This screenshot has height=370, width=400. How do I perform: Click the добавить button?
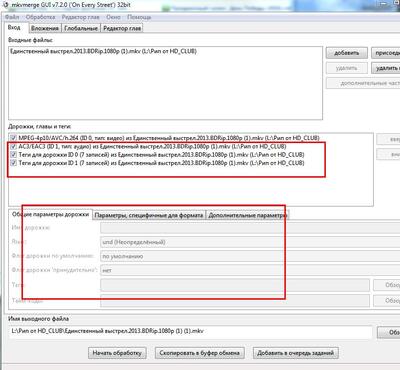pos(346,53)
